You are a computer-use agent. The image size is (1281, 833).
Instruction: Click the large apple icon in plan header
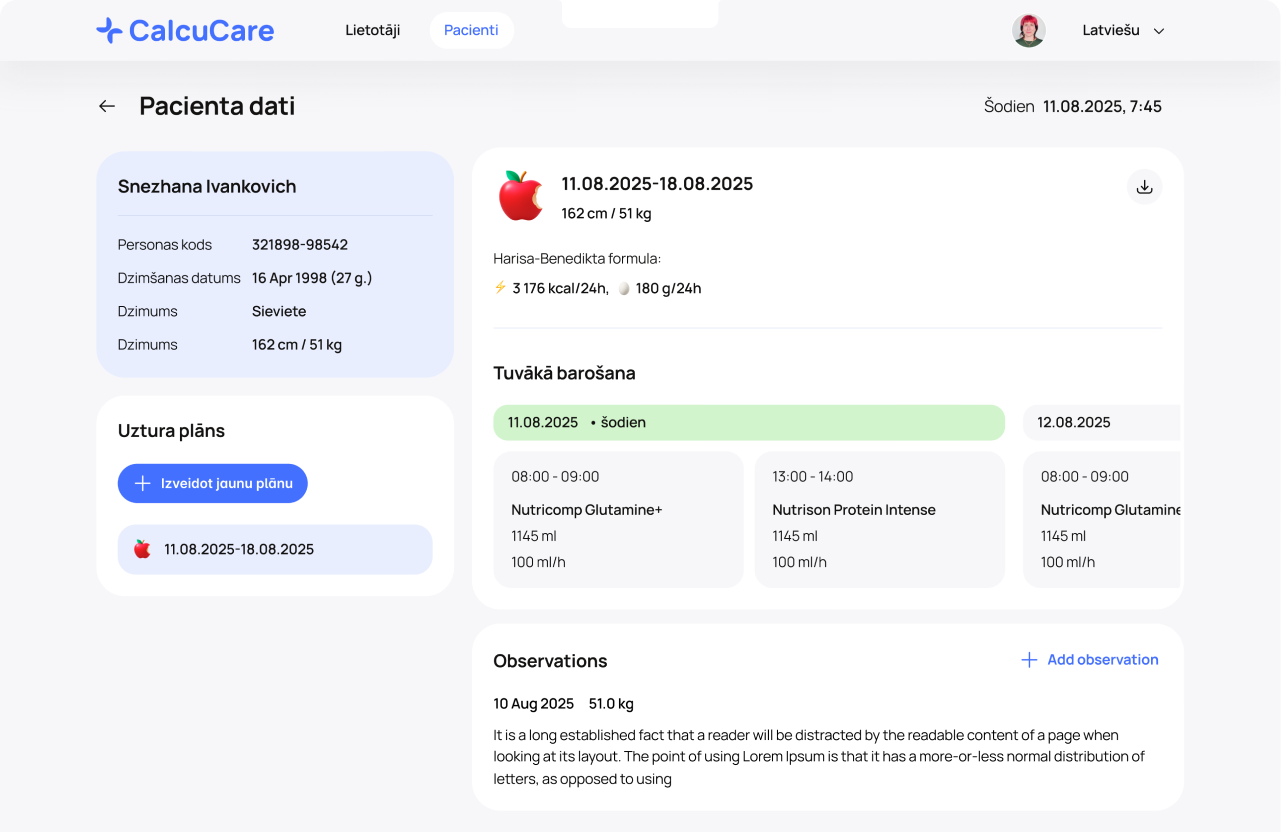coord(521,196)
